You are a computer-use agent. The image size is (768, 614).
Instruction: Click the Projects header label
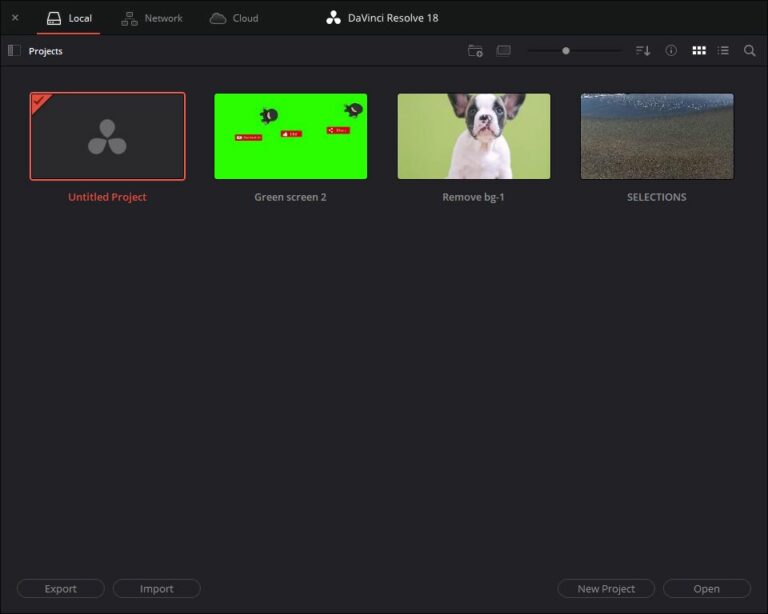(x=46, y=51)
